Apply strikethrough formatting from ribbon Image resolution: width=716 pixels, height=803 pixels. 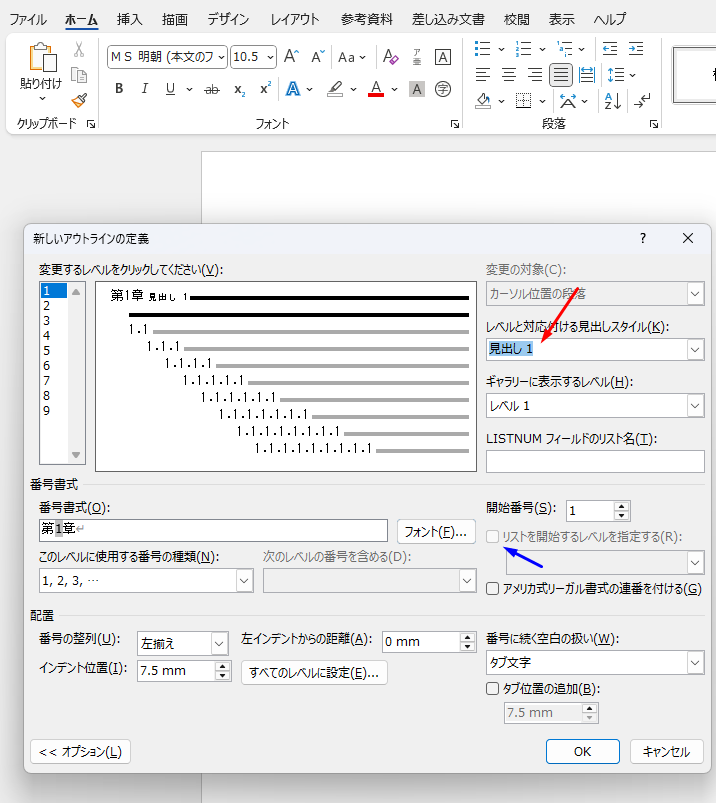[211, 89]
